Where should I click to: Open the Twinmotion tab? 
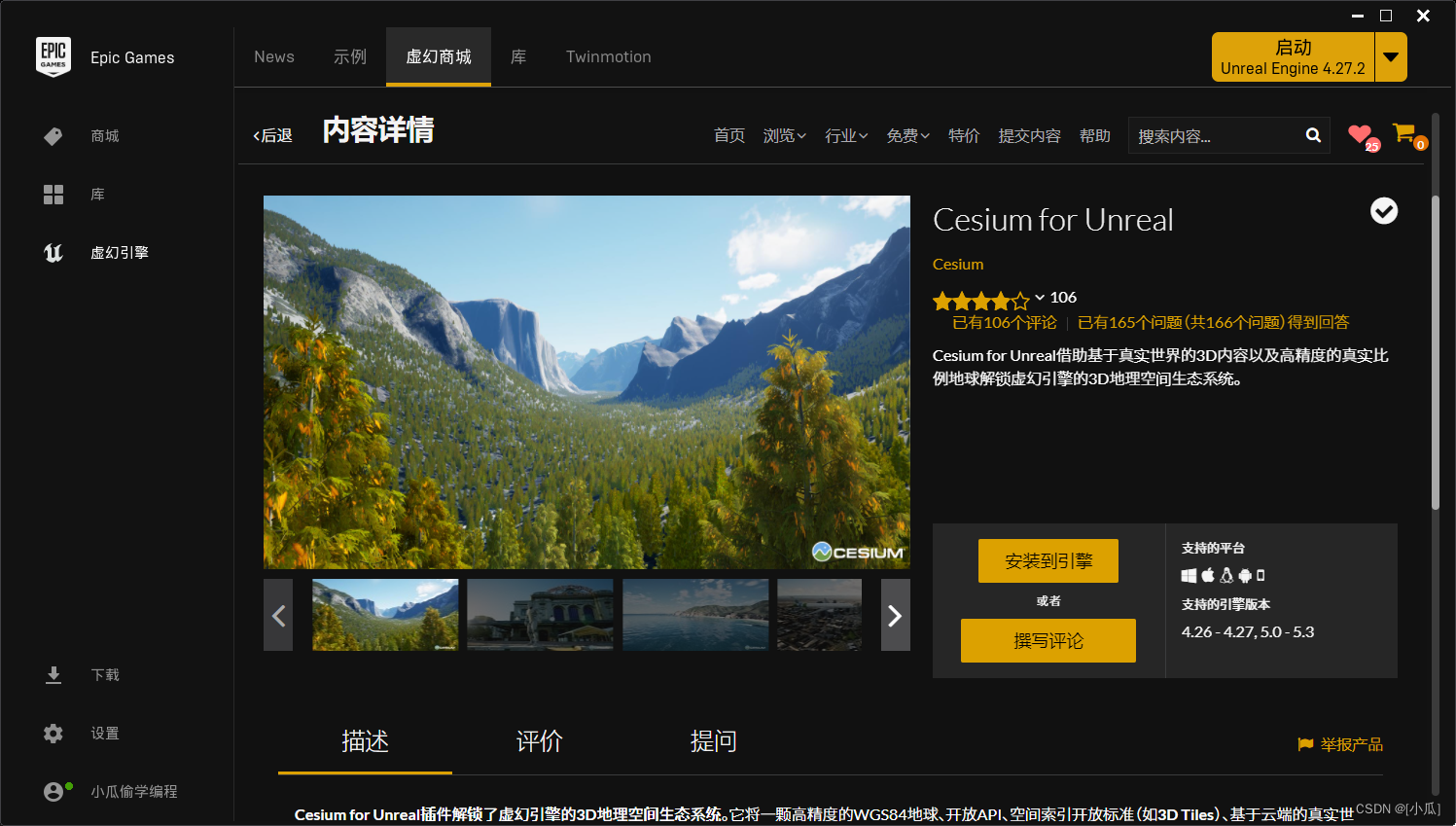(609, 56)
